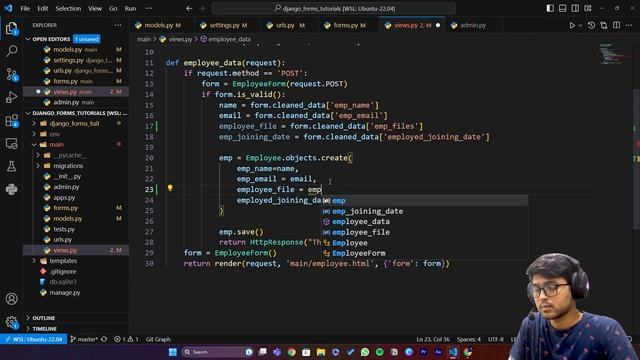
Task: Open the Explorer view in activity bar
Action: pyautogui.click(x=11, y=28)
